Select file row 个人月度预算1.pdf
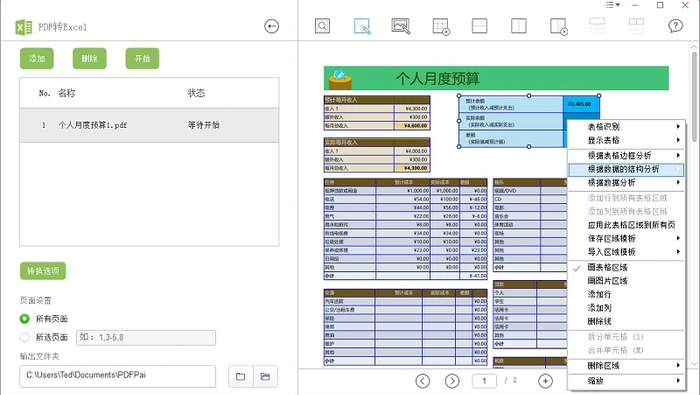Screen dimensions: 700x395 149,125
